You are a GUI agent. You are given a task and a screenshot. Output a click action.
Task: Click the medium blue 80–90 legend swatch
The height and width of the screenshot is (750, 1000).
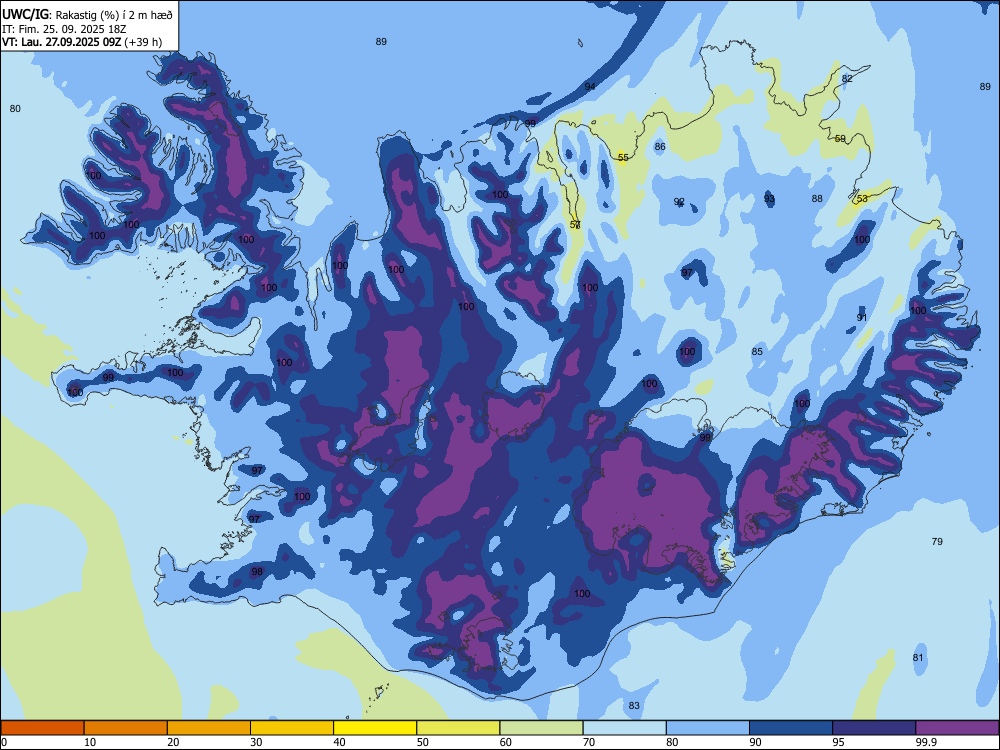pyautogui.click(x=708, y=728)
